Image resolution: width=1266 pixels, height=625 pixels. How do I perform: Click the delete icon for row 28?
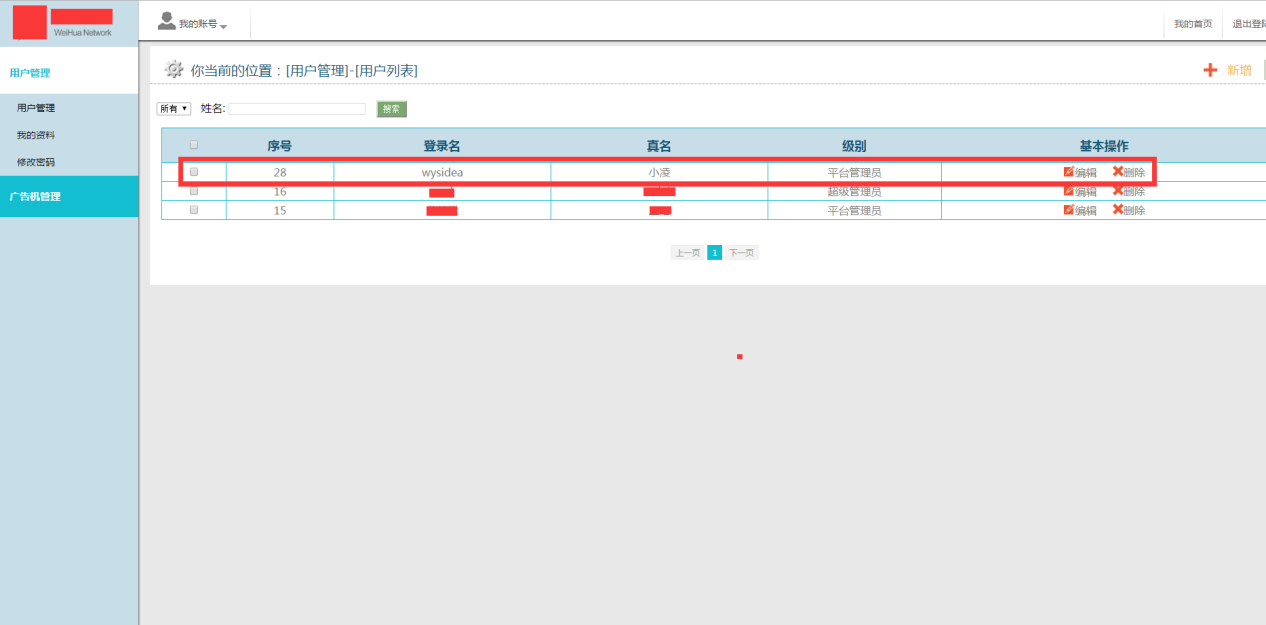[x=1118, y=172]
